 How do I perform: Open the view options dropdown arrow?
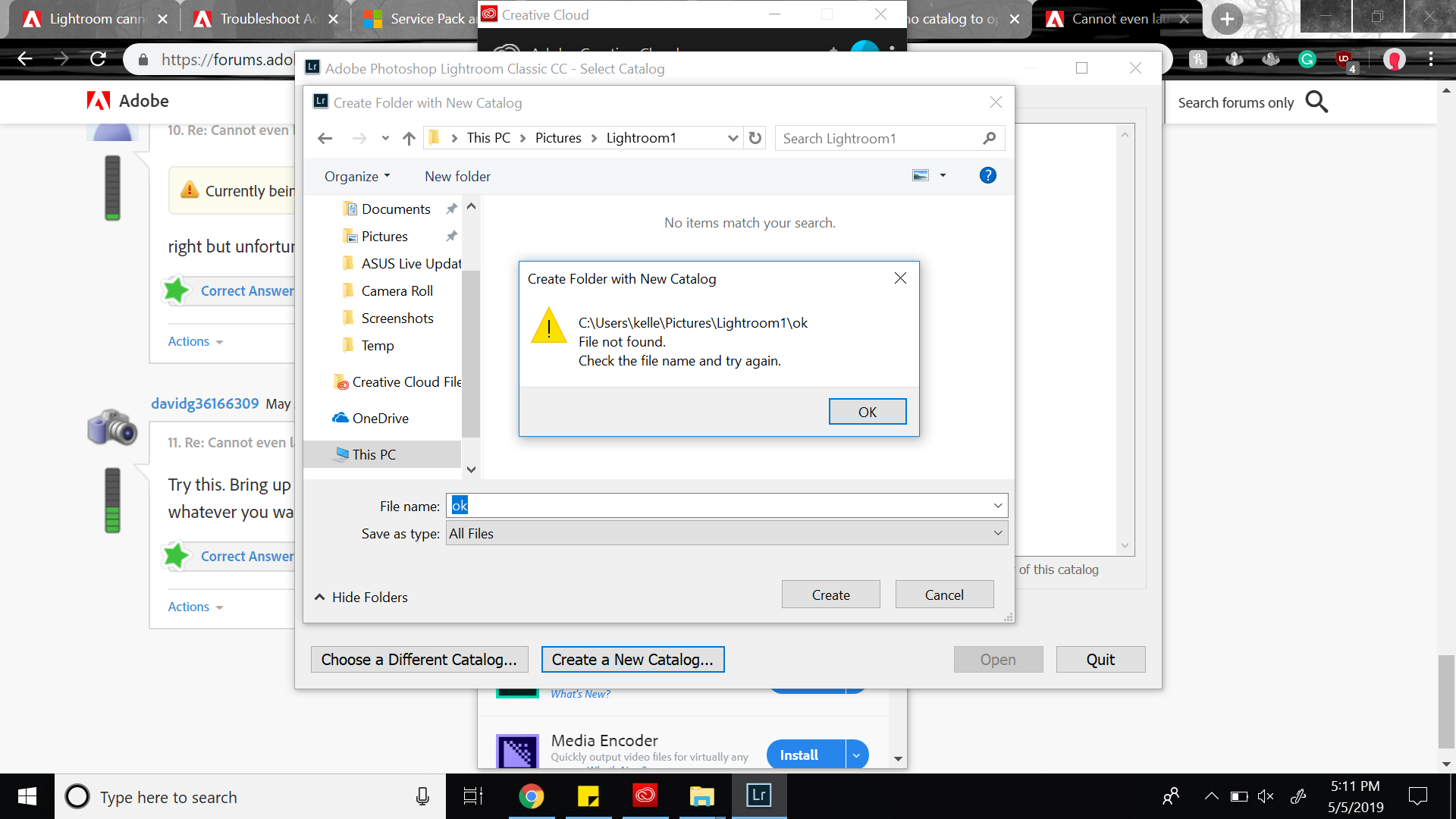pyautogui.click(x=943, y=175)
